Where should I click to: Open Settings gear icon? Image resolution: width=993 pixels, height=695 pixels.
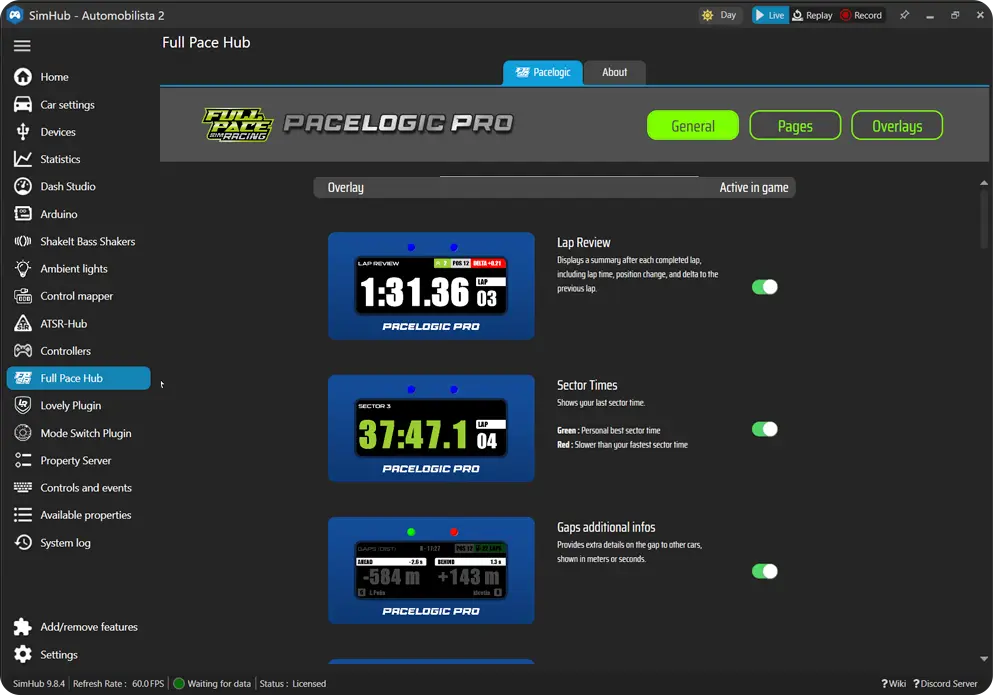click(x=23, y=654)
